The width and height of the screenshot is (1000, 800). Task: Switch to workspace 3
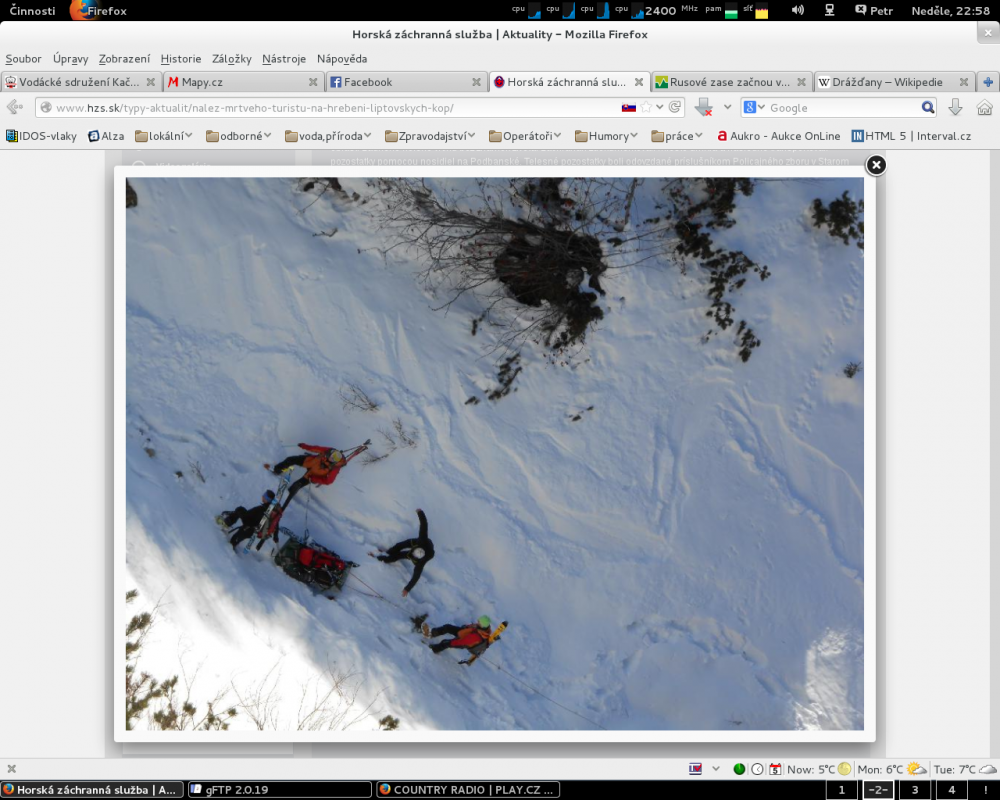click(x=914, y=790)
